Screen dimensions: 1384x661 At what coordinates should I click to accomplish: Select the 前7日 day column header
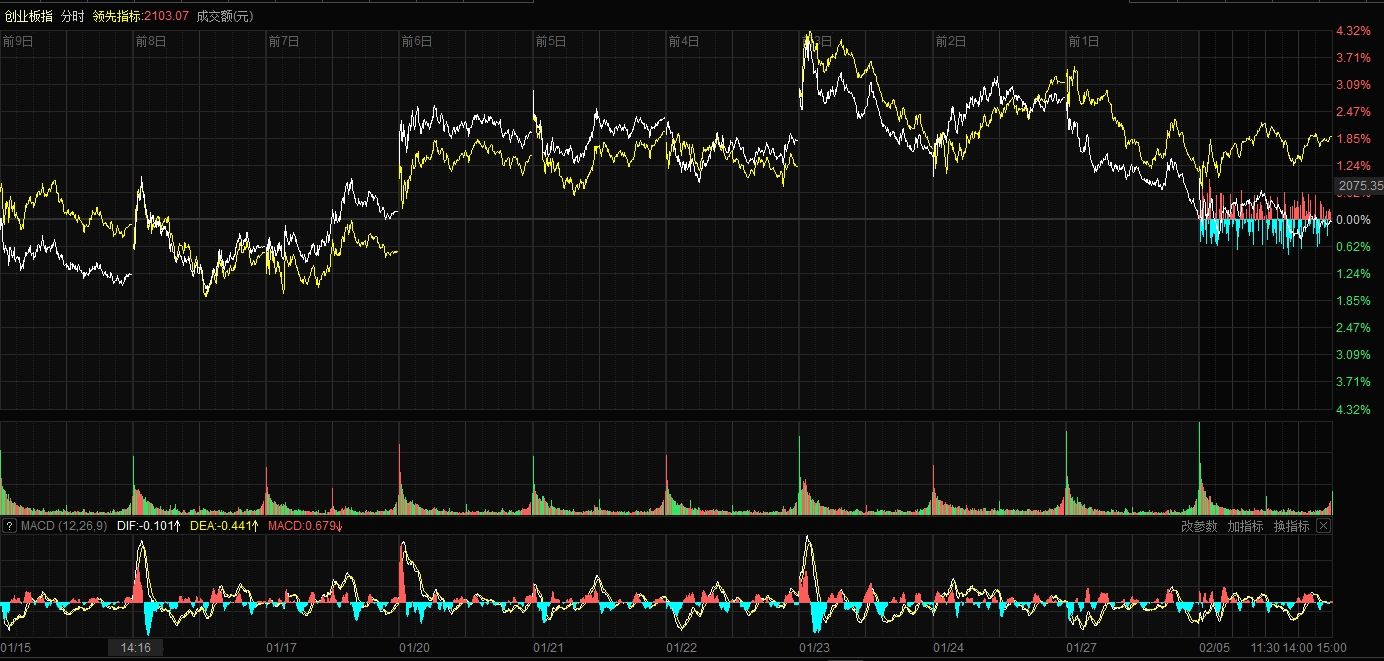tap(284, 41)
